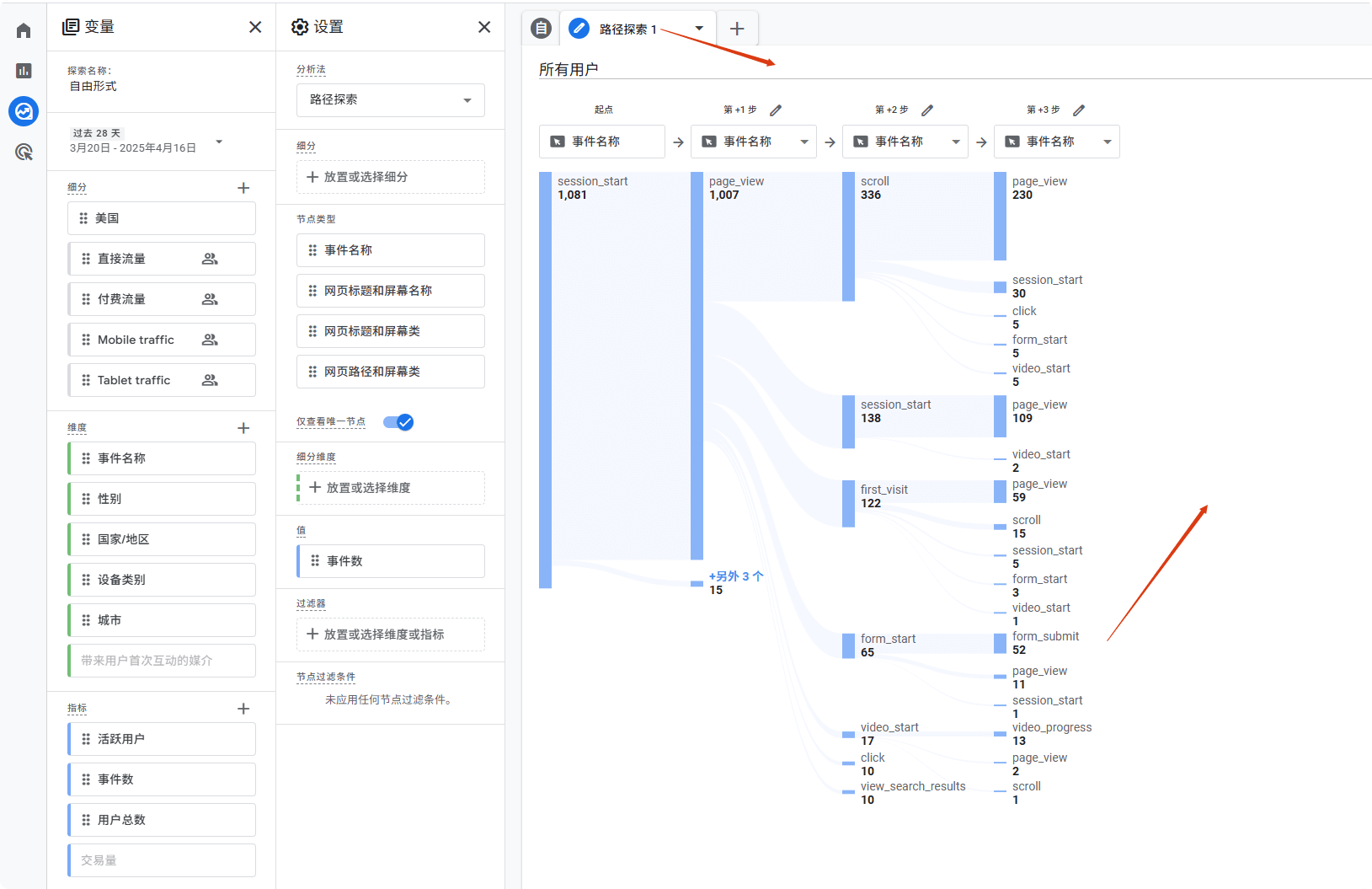1372x889 pixels.
Task: Click 放置或选择细分 drop zone
Action: (391, 177)
